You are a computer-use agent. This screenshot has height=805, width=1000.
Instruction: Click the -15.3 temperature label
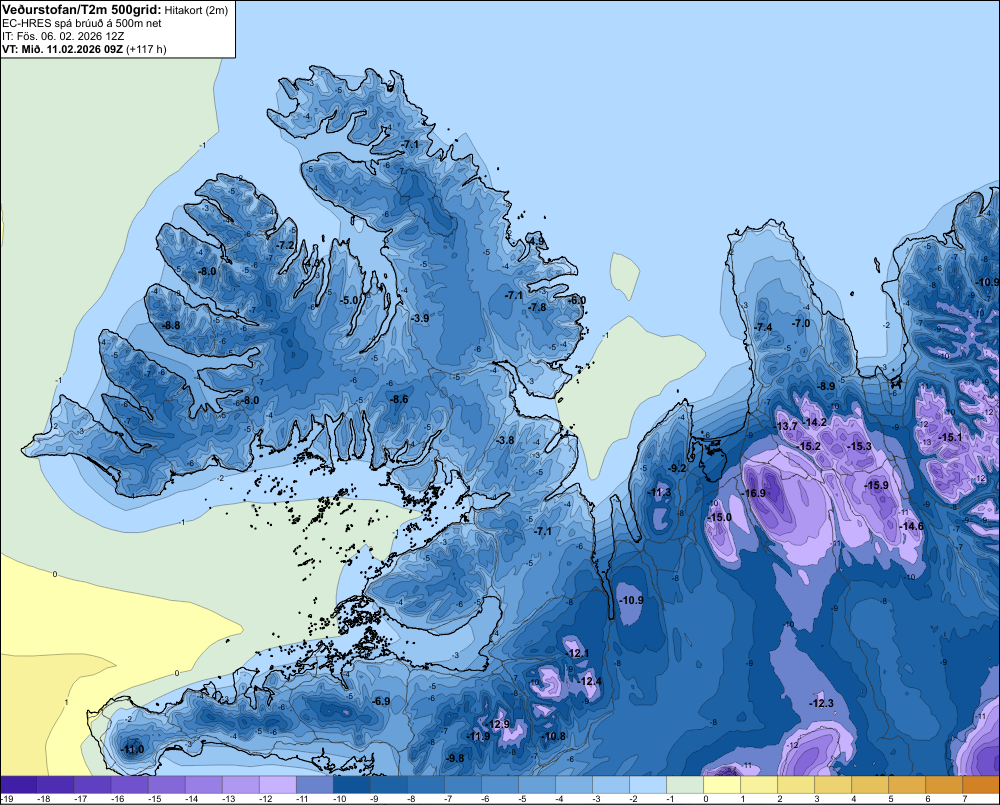pyautogui.click(x=860, y=447)
